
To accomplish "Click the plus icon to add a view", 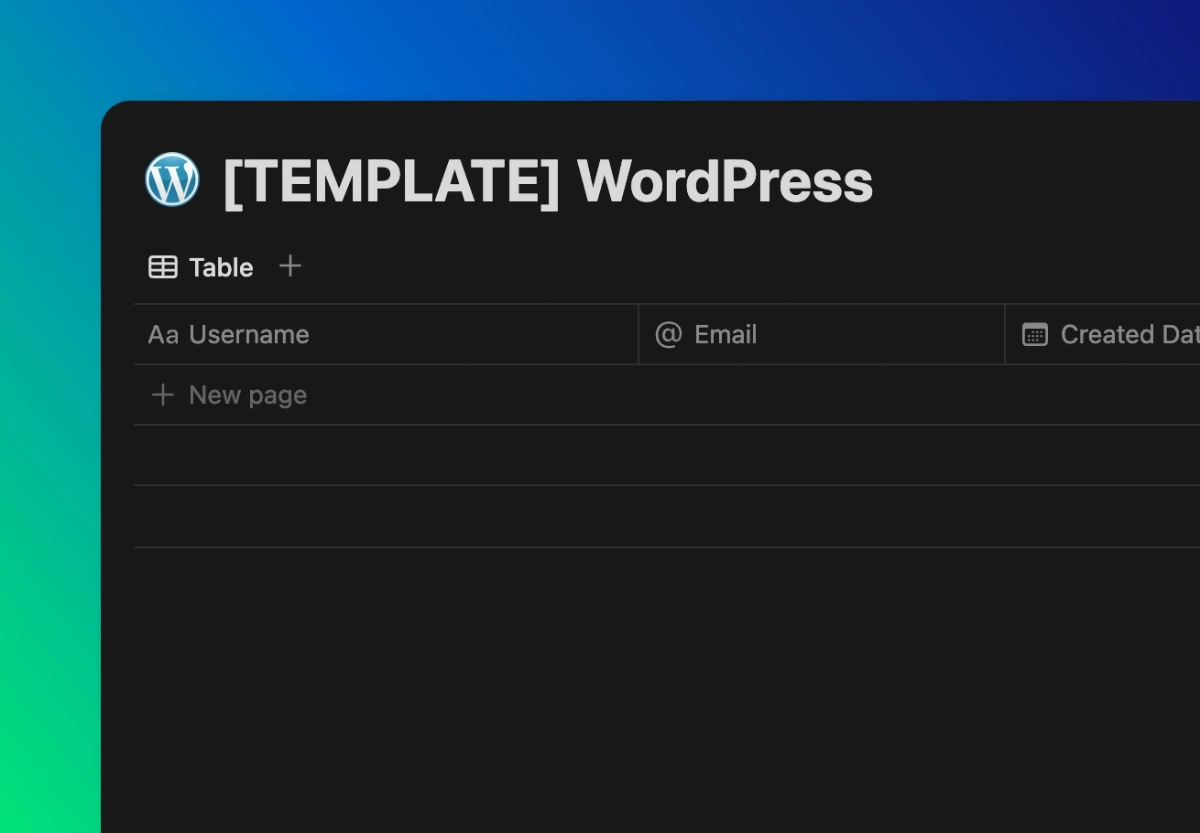I will pos(290,266).
